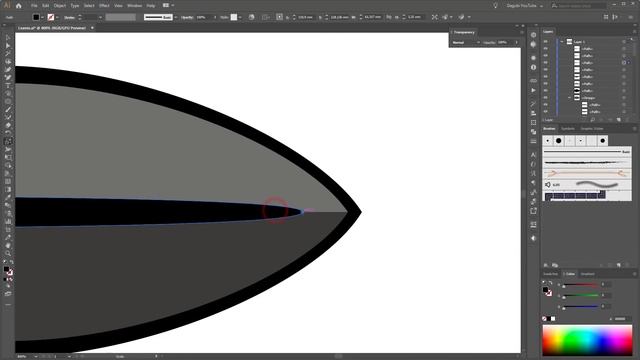The image size is (640, 360).
Task: Open the Window menu
Action: pos(134,6)
